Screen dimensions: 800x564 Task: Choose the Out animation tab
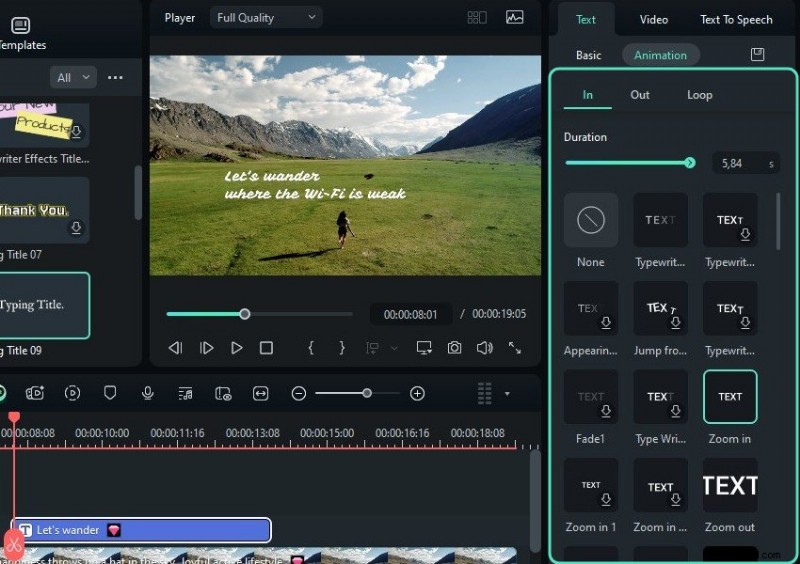tap(640, 95)
